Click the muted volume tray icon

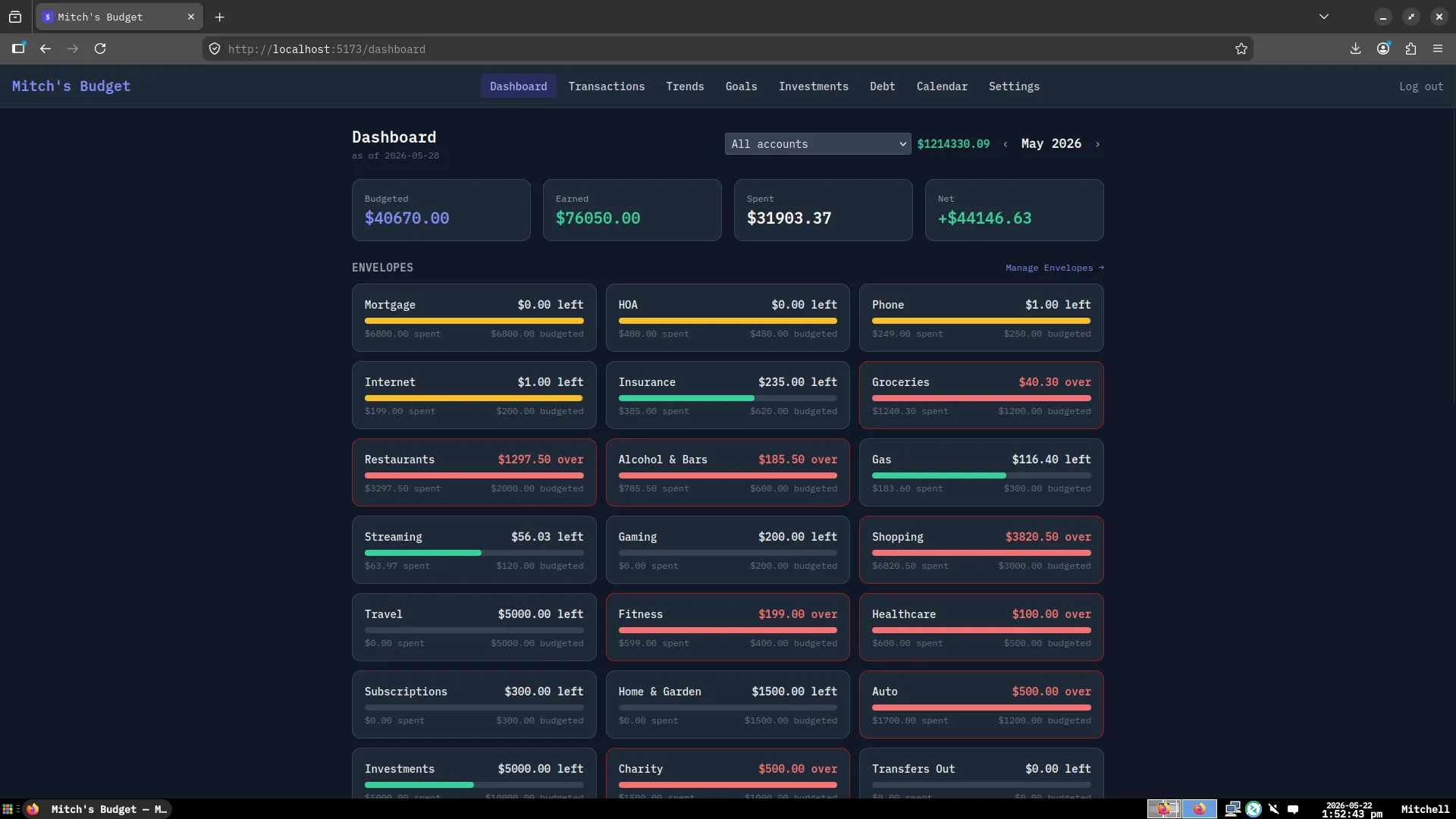[1273, 809]
